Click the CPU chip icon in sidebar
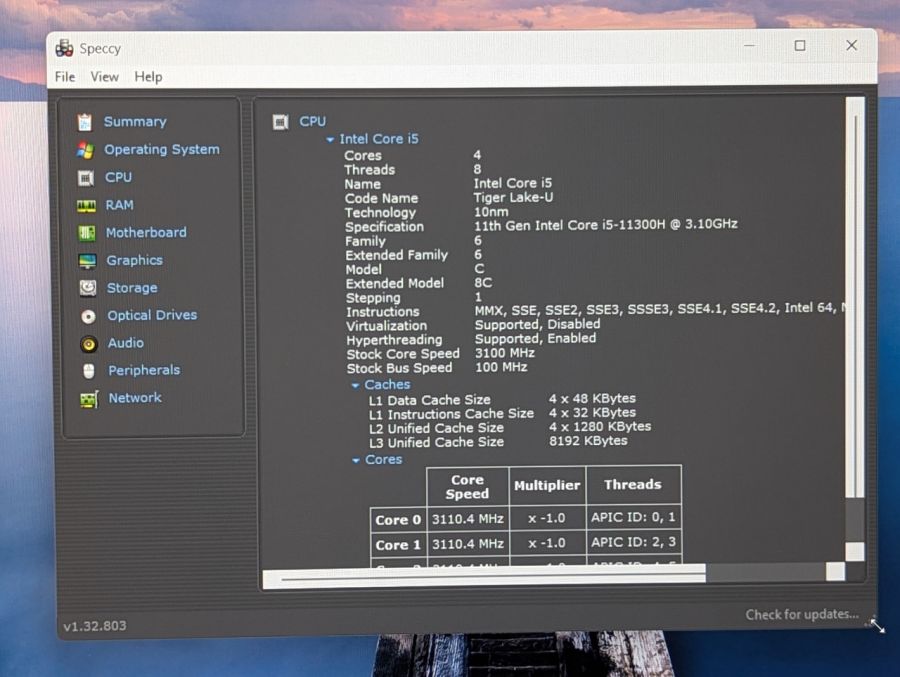Viewport: 900px width, 677px height. 86,177
